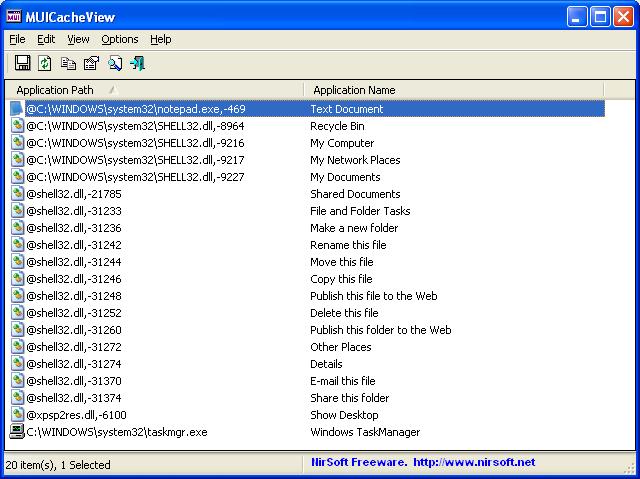Sort by Application Name column header
The image size is (640, 479).
454,90
